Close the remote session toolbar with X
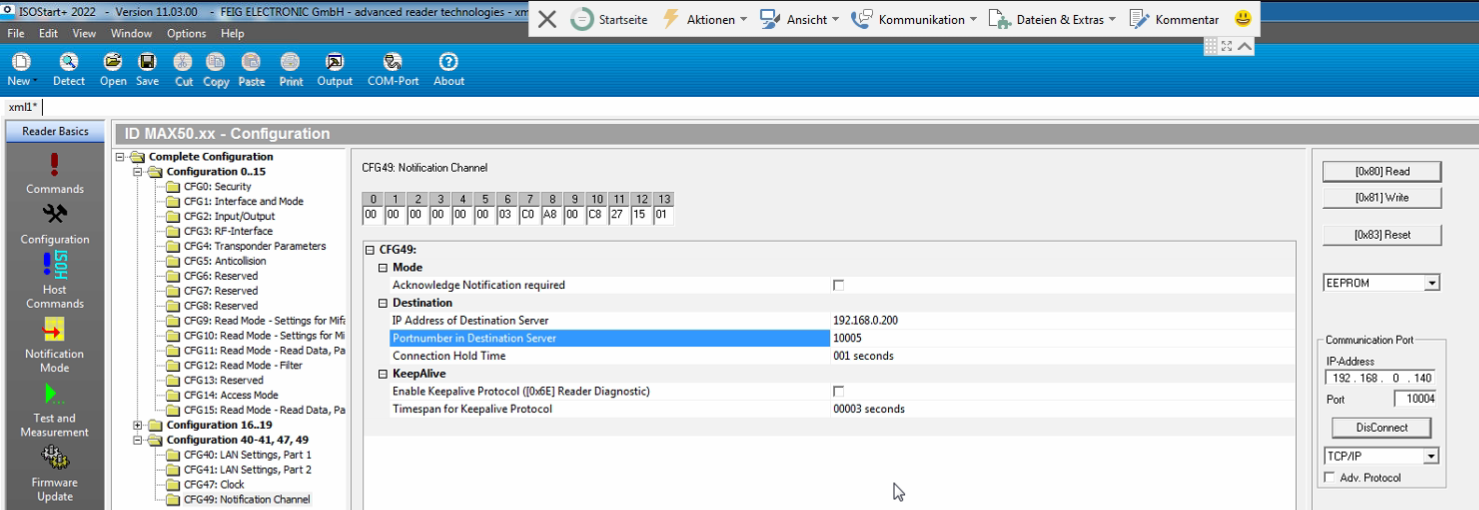The height and width of the screenshot is (510, 1479). click(547, 19)
